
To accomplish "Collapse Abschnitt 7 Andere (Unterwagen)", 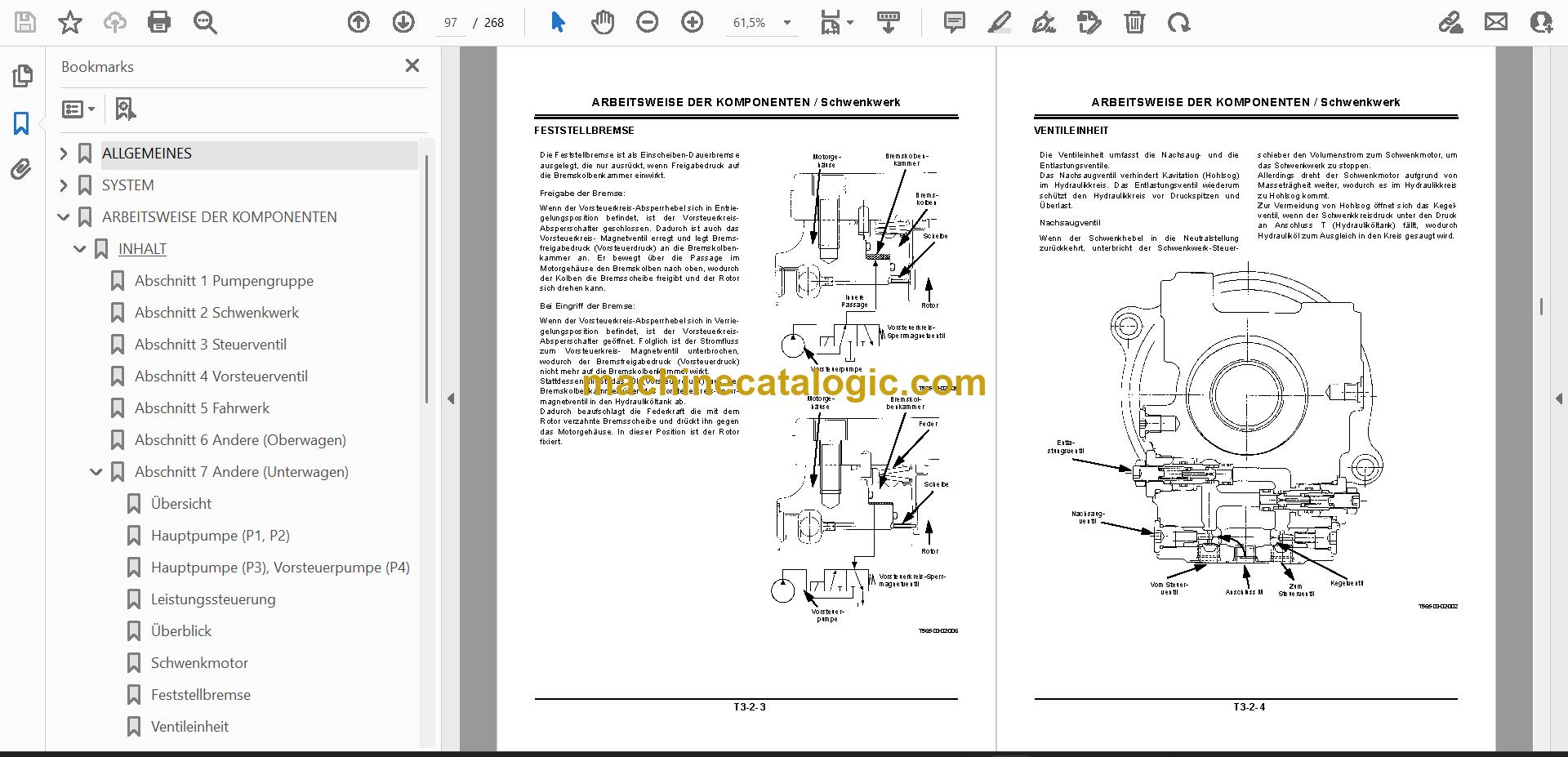I will point(96,472).
